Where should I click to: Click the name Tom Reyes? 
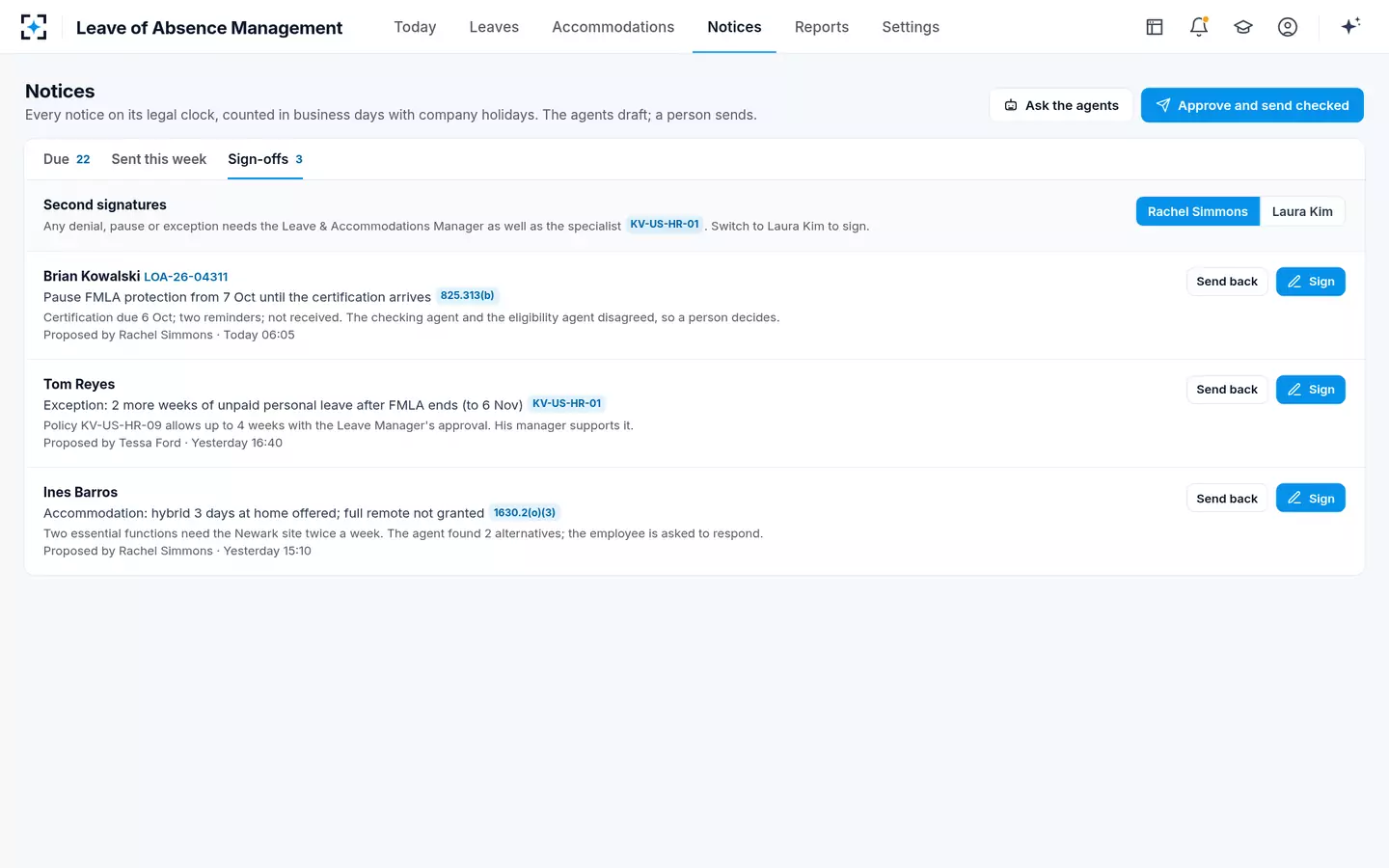79,384
